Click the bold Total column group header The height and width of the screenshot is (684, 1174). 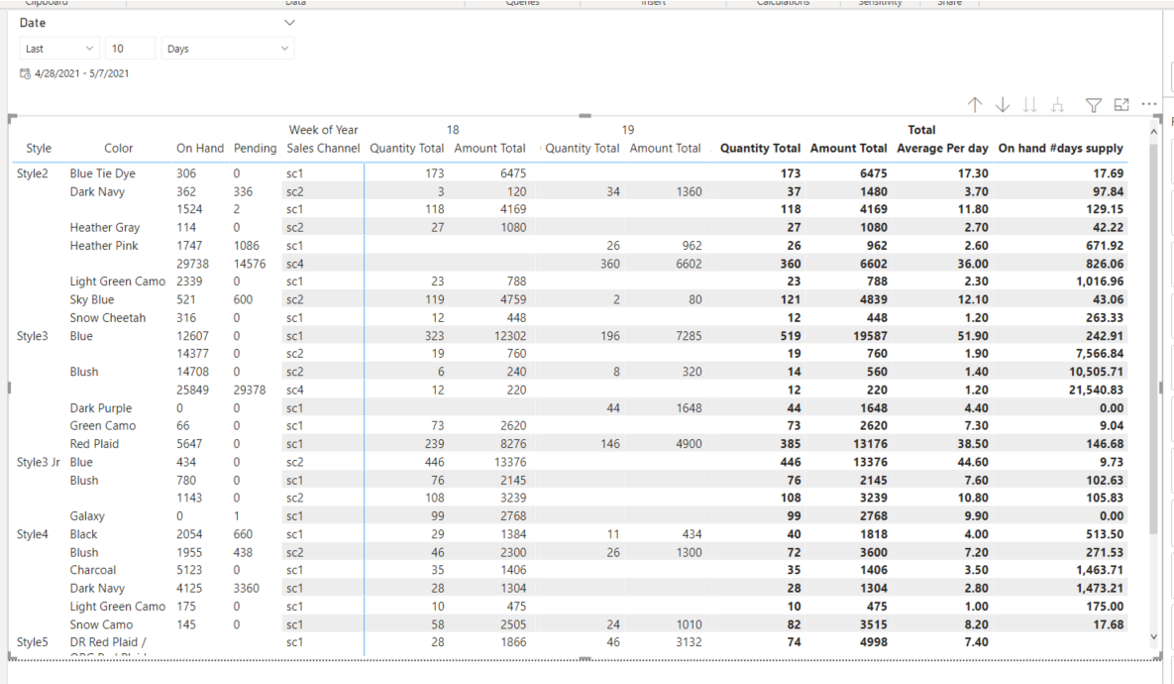(x=922, y=129)
